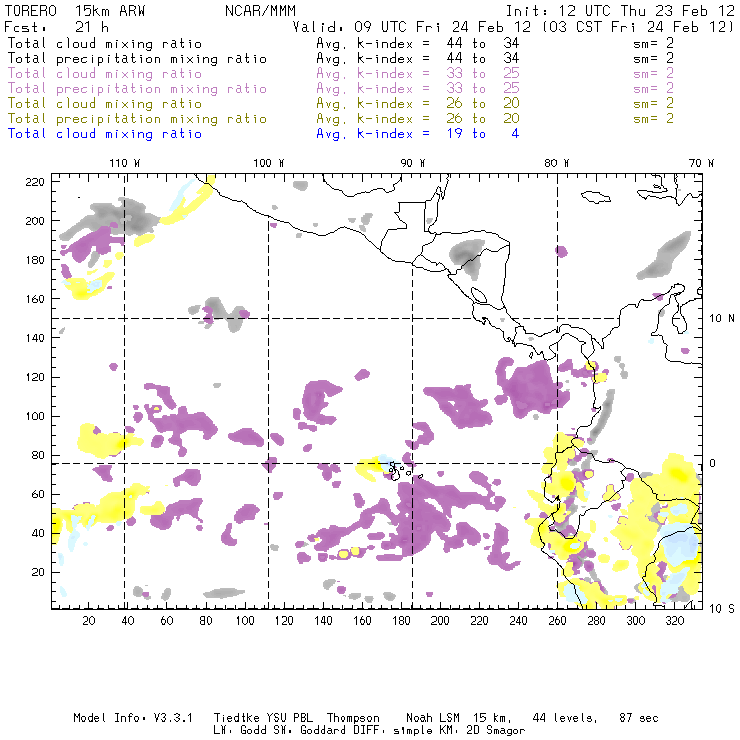Click purple 'Total precipitation mixing ratio' legend row
740x740 pixels.
coord(341,89)
